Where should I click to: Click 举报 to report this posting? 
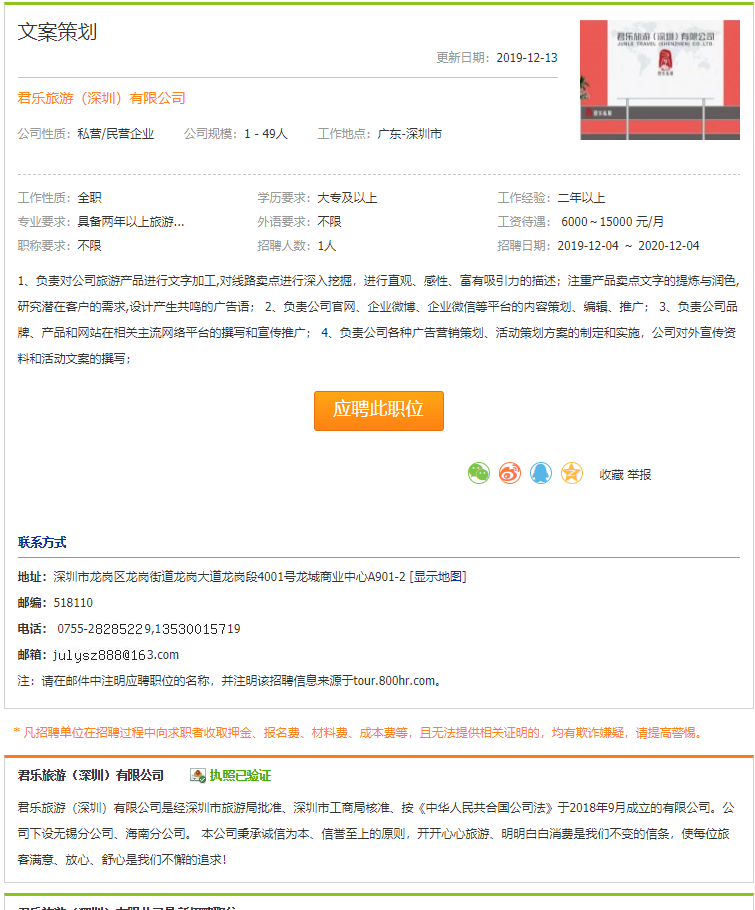[639, 474]
